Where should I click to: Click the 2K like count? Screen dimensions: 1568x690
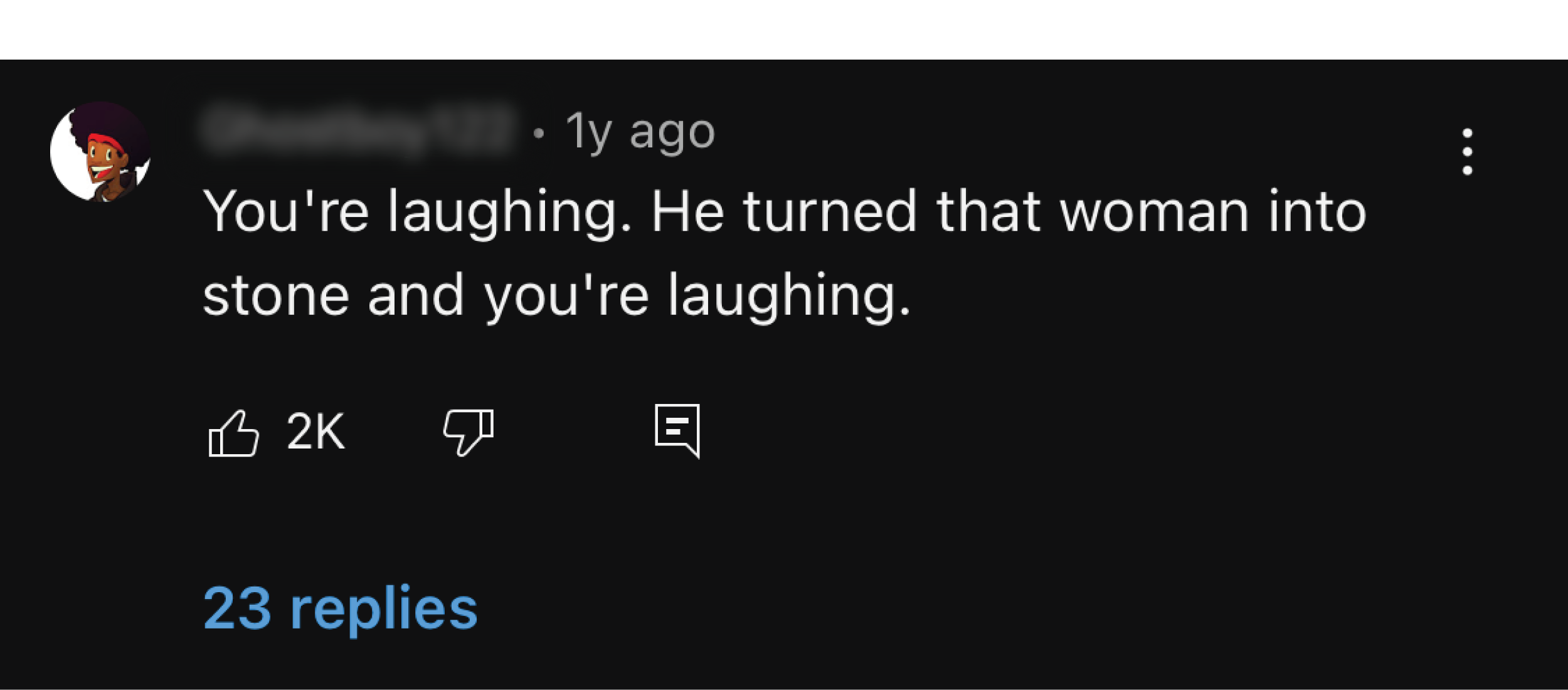point(315,432)
